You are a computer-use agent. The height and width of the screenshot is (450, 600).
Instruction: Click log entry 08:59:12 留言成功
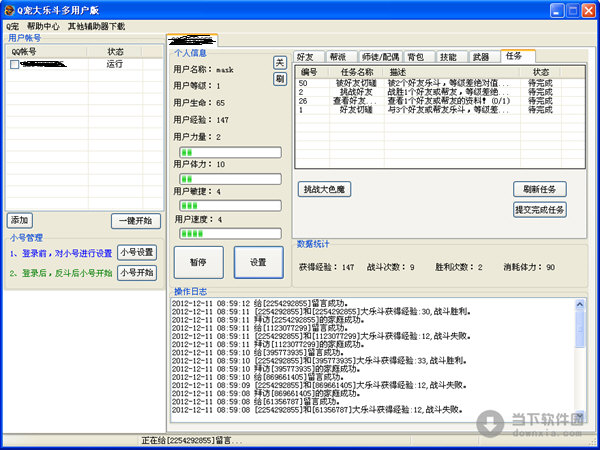[260, 304]
